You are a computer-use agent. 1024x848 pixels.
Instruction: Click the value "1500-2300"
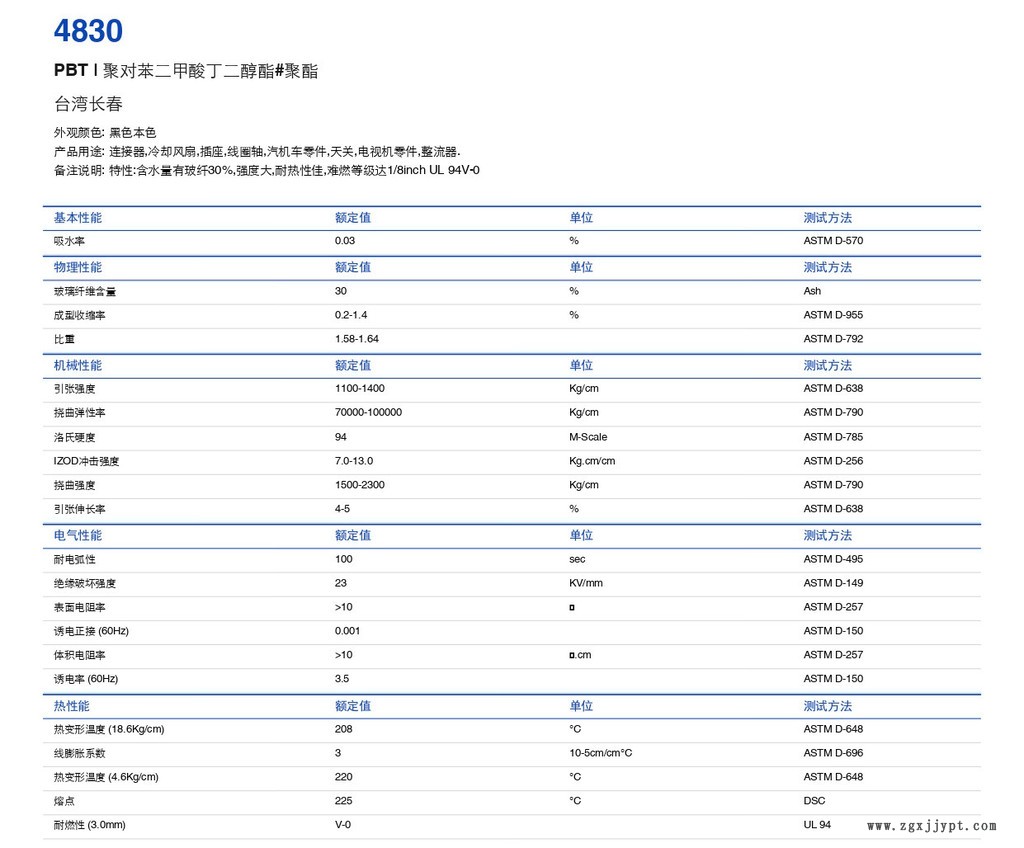[360, 485]
